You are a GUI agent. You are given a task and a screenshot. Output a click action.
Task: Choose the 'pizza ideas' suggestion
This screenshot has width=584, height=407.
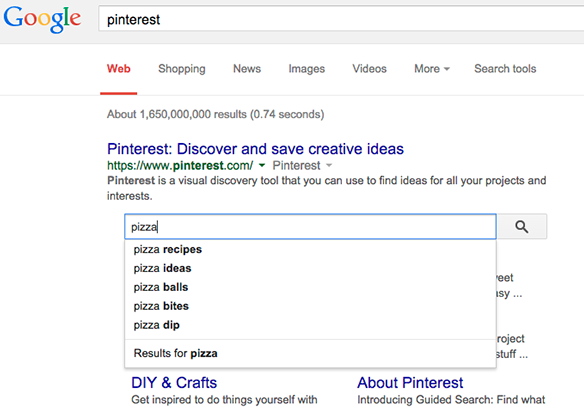coord(310,268)
